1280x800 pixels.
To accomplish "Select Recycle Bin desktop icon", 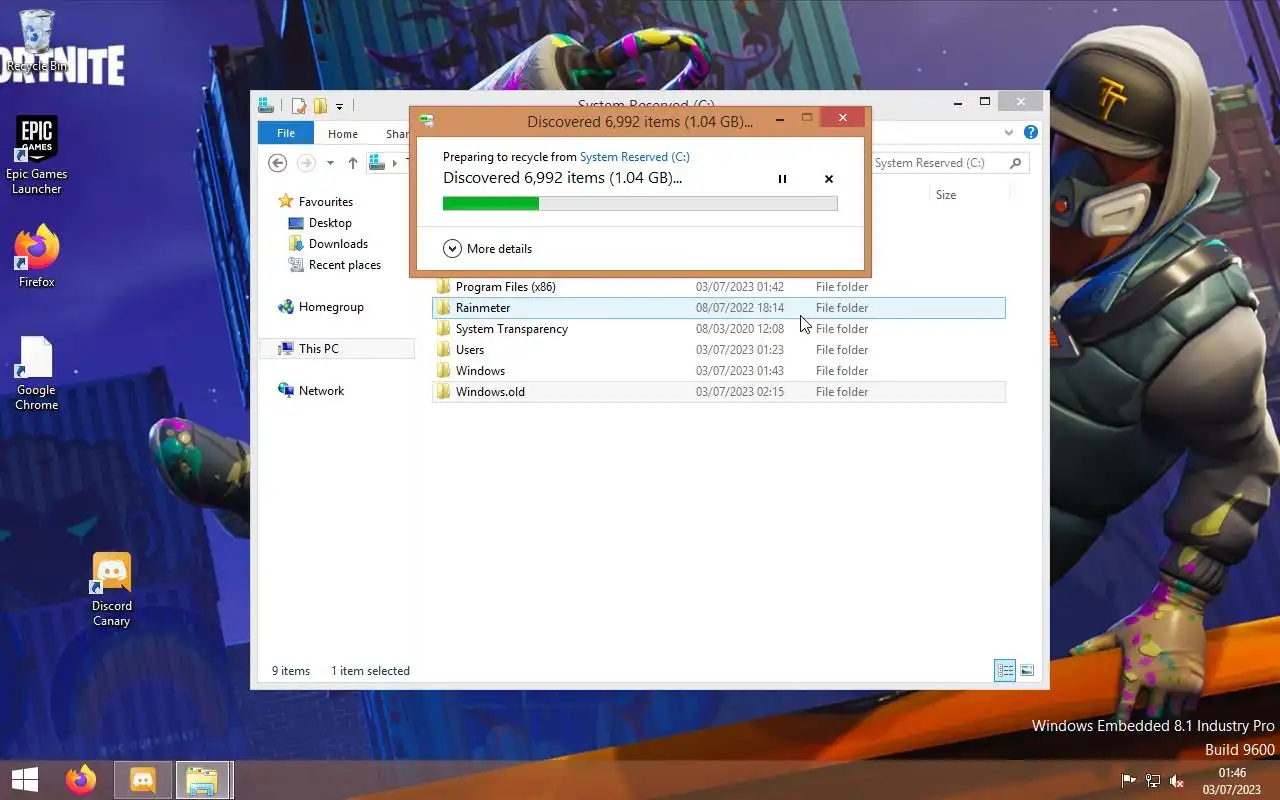I will point(37,42).
